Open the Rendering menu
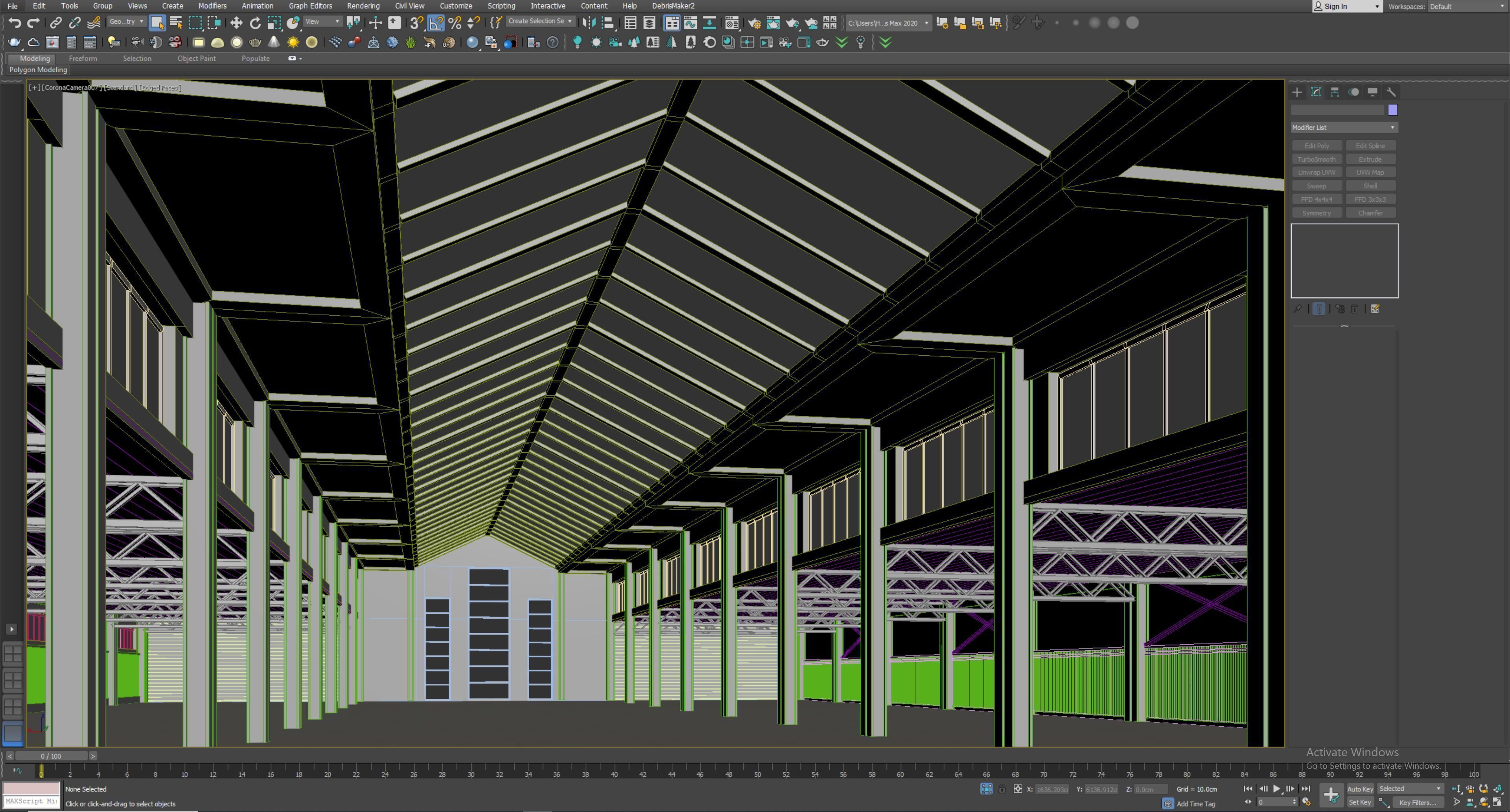The image size is (1510, 812). click(x=363, y=6)
